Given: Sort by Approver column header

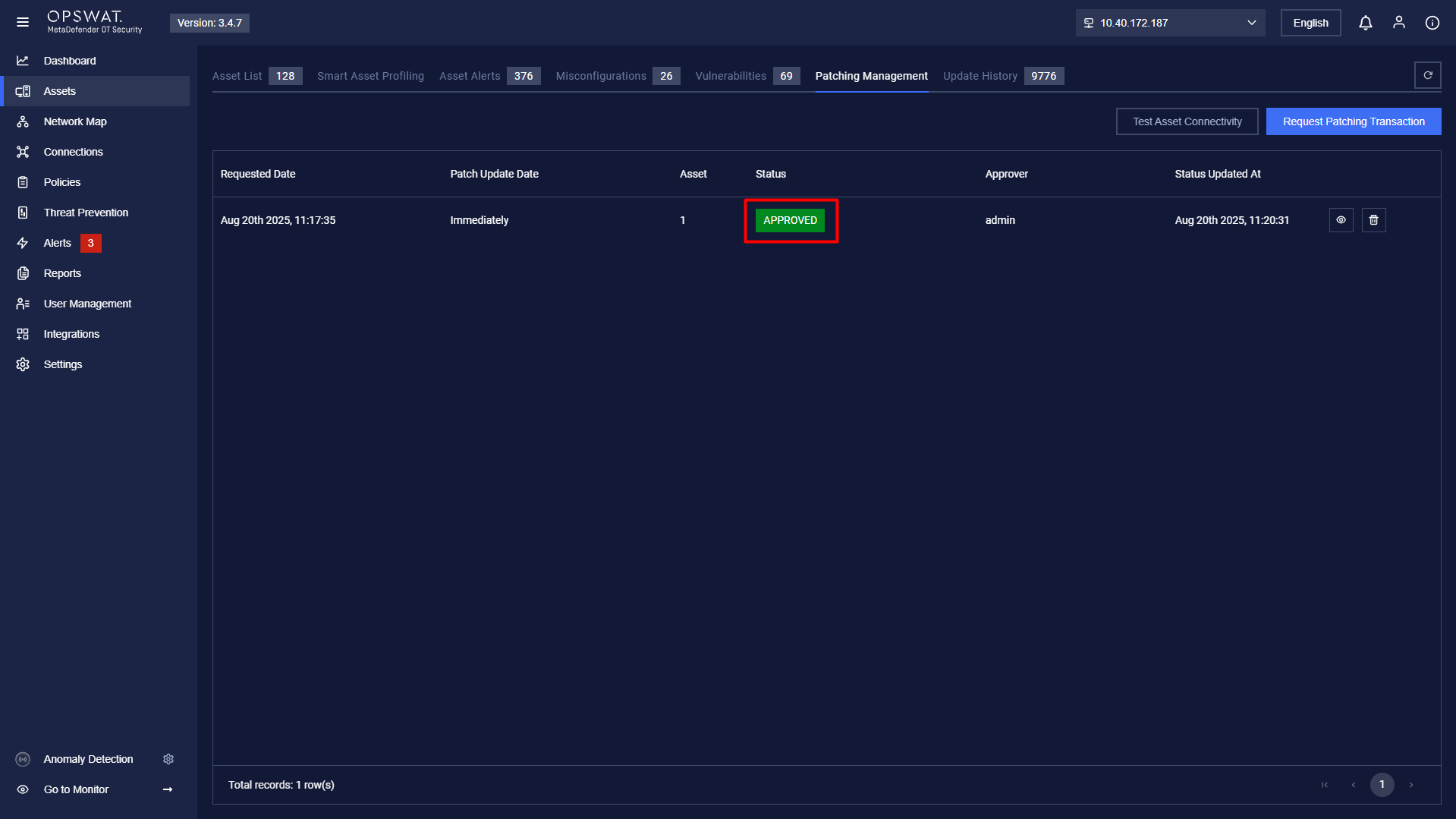Looking at the screenshot, I should [1006, 174].
